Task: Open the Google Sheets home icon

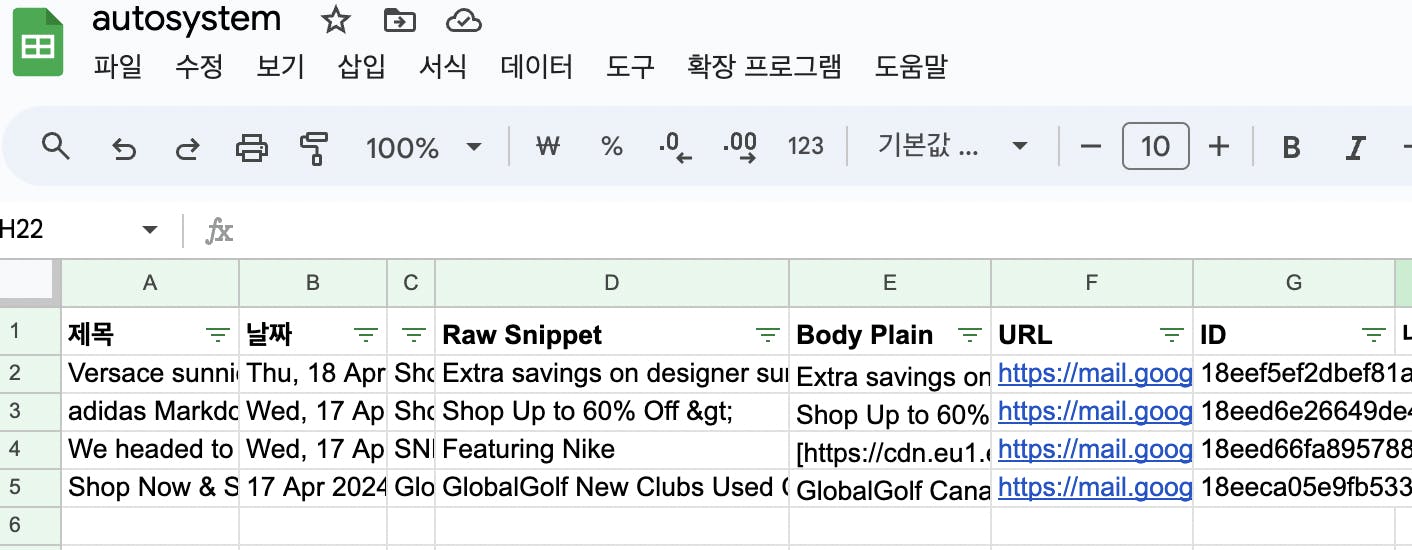Action: pos(38,40)
